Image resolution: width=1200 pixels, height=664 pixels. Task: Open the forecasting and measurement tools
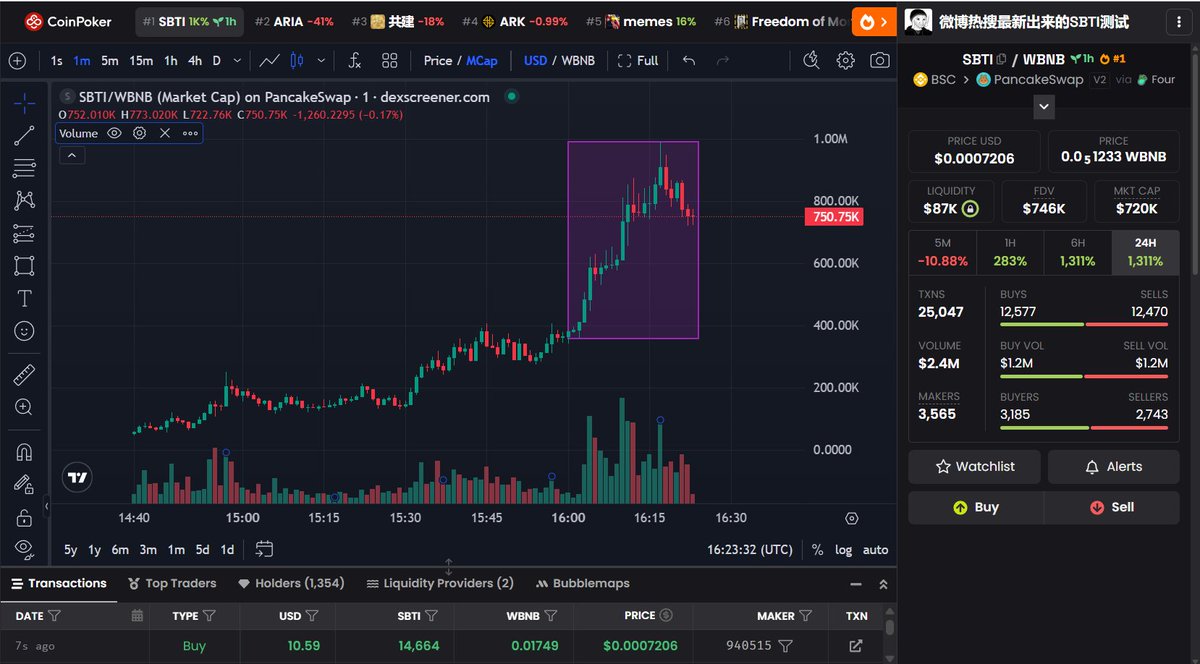24,233
